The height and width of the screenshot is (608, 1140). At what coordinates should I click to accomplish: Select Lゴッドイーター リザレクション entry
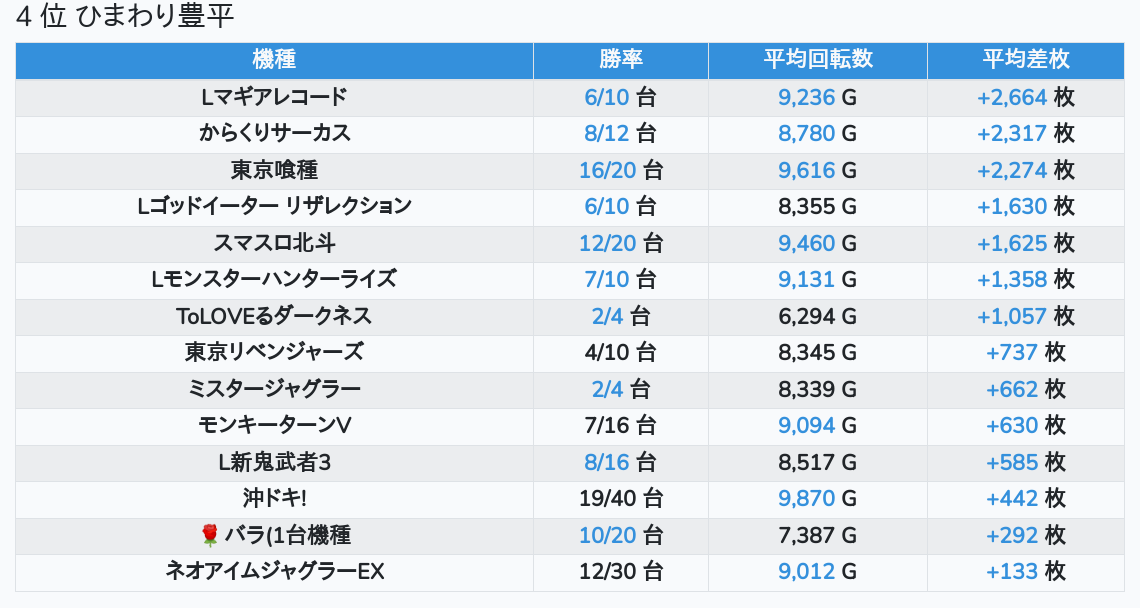point(274,207)
